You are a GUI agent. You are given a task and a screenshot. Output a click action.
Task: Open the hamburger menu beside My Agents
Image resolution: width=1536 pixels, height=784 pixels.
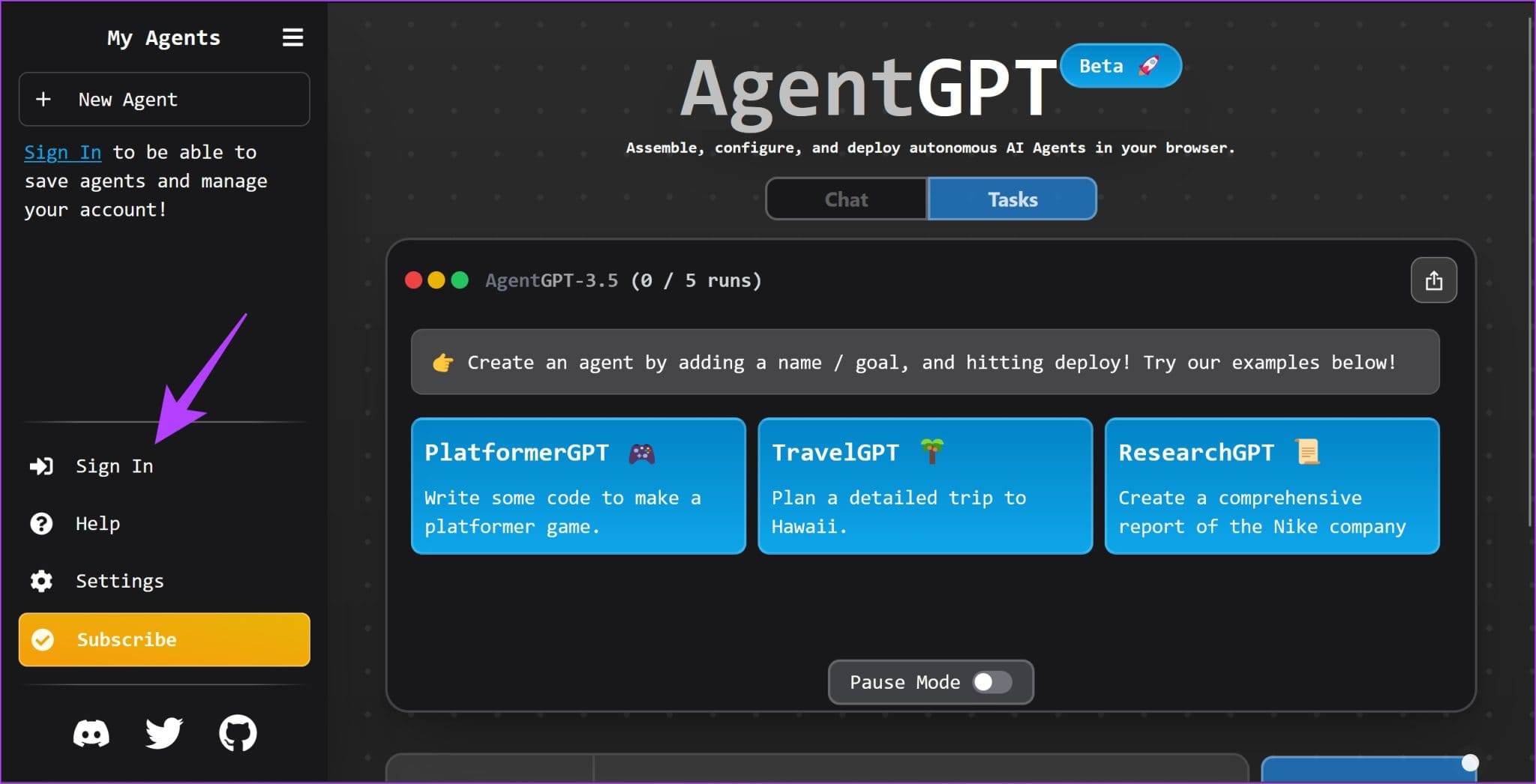292,37
